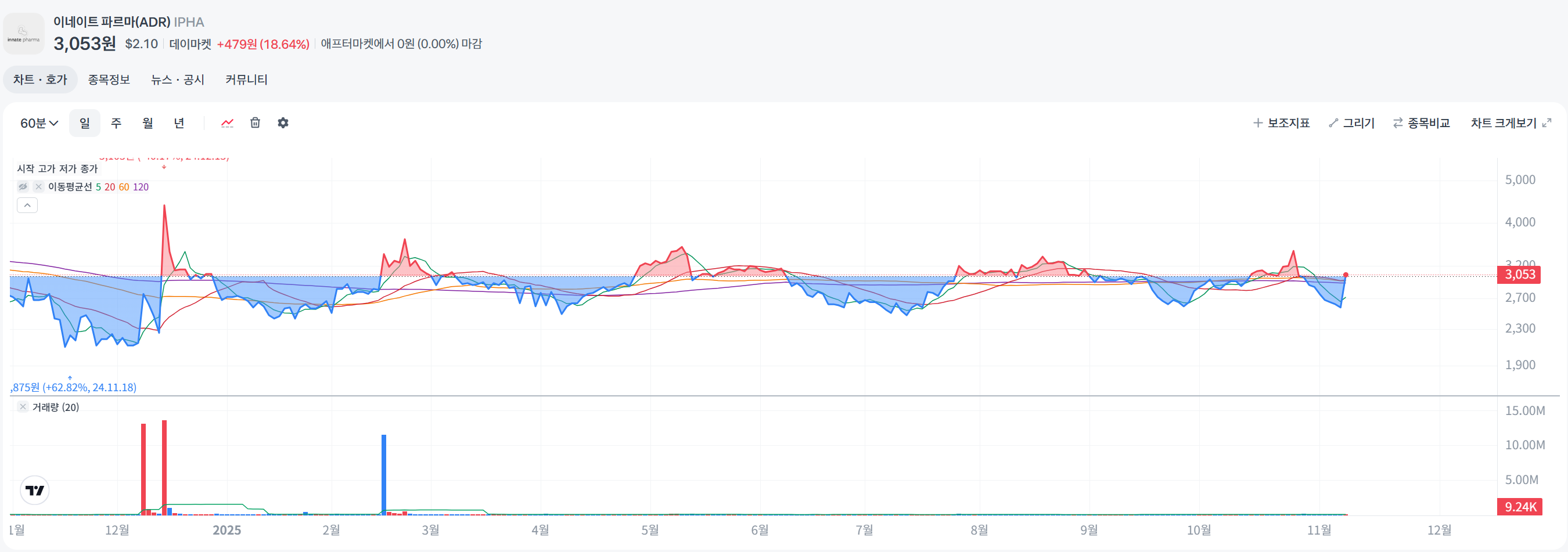Click 종목비교 to compare stocks
Viewport: 1568px width, 552px height.
1421,124
